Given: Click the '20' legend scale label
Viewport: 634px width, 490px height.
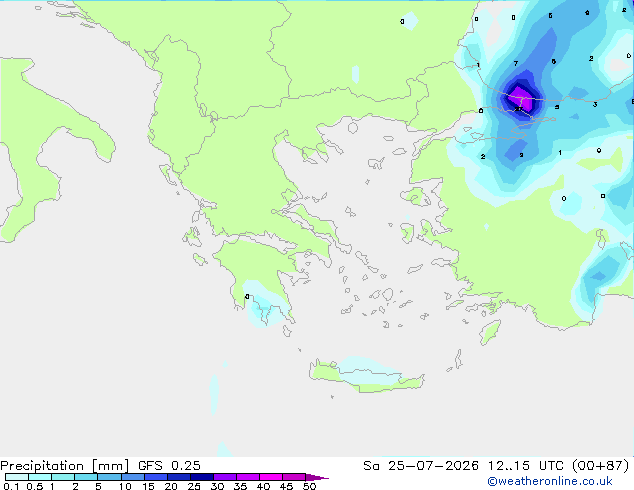Looking at the screenshot, I should point(171,486).
